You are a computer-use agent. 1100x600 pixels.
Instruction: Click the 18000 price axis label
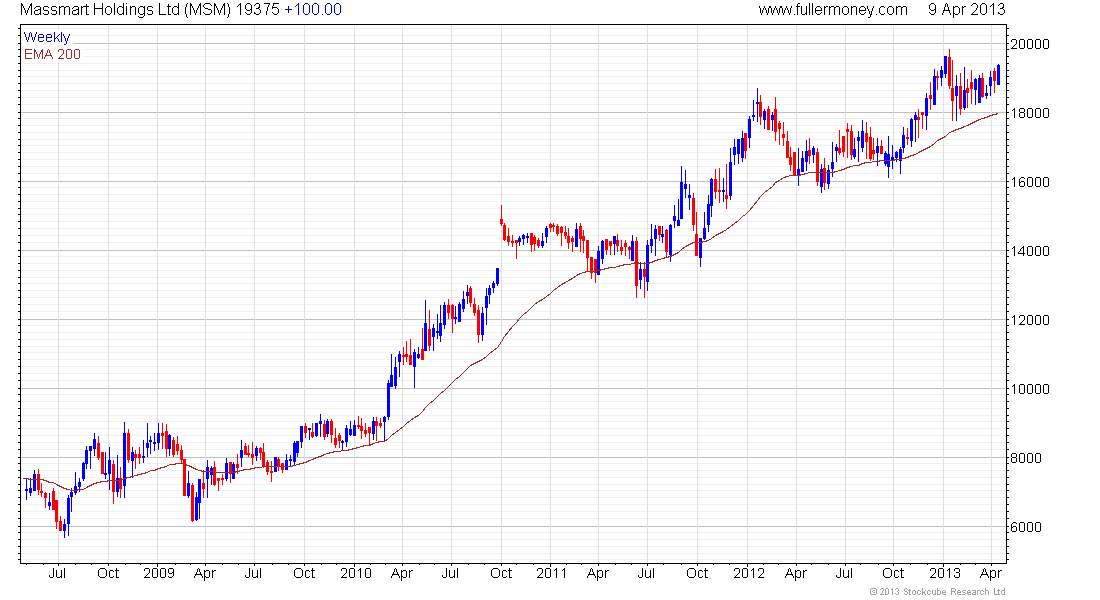(x=1030, y=113)
